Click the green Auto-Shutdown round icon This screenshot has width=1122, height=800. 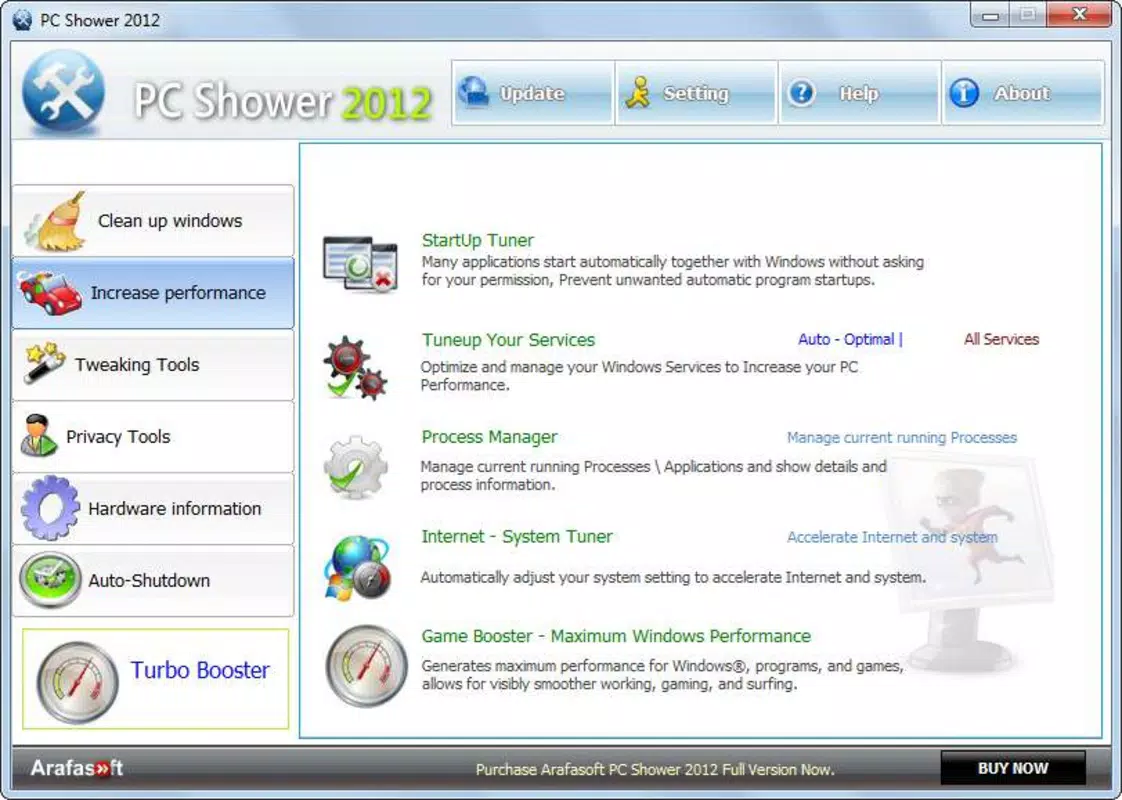coord(50,580)
